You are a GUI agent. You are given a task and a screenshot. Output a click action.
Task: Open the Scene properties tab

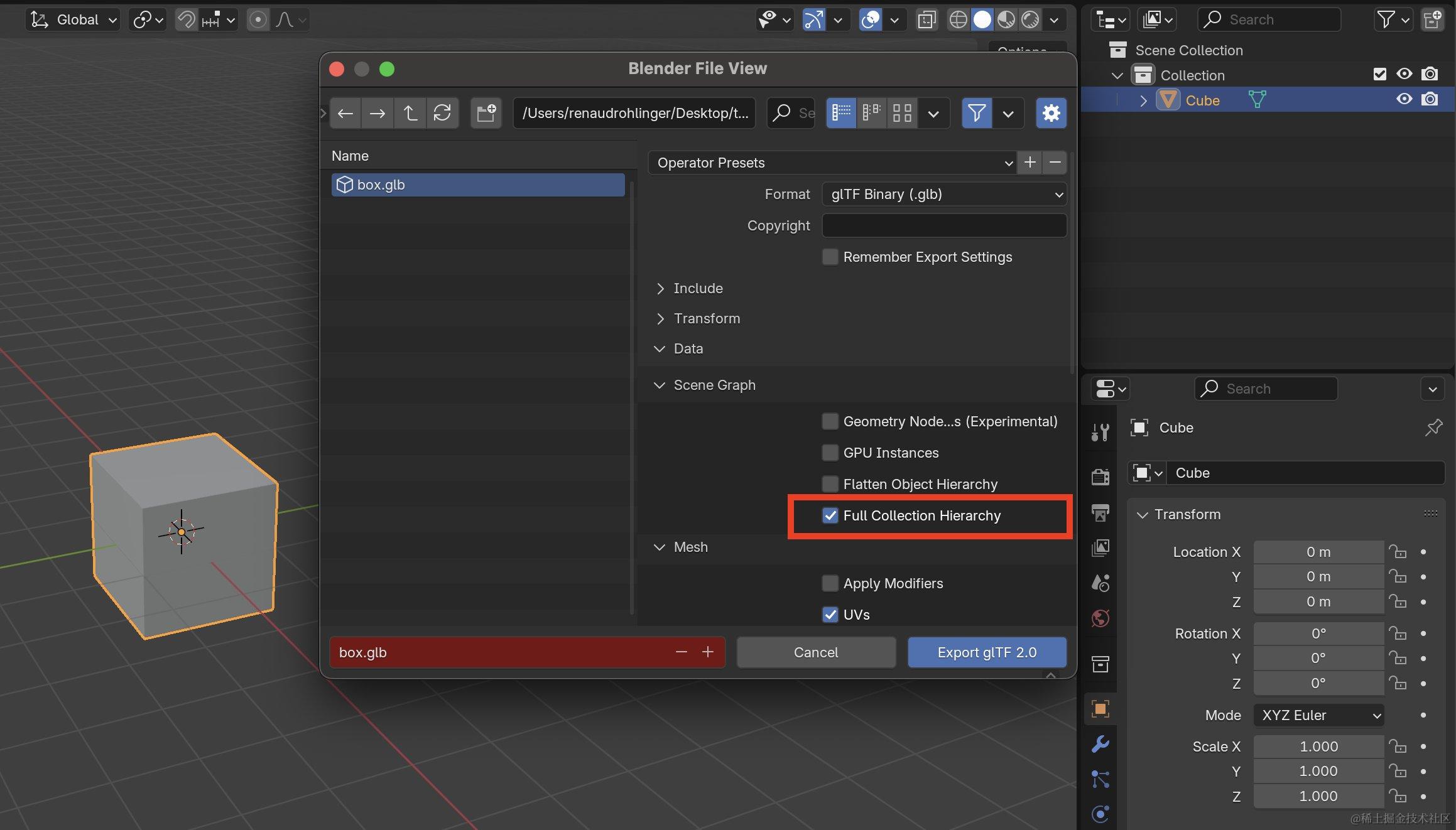pos(1100,583)
